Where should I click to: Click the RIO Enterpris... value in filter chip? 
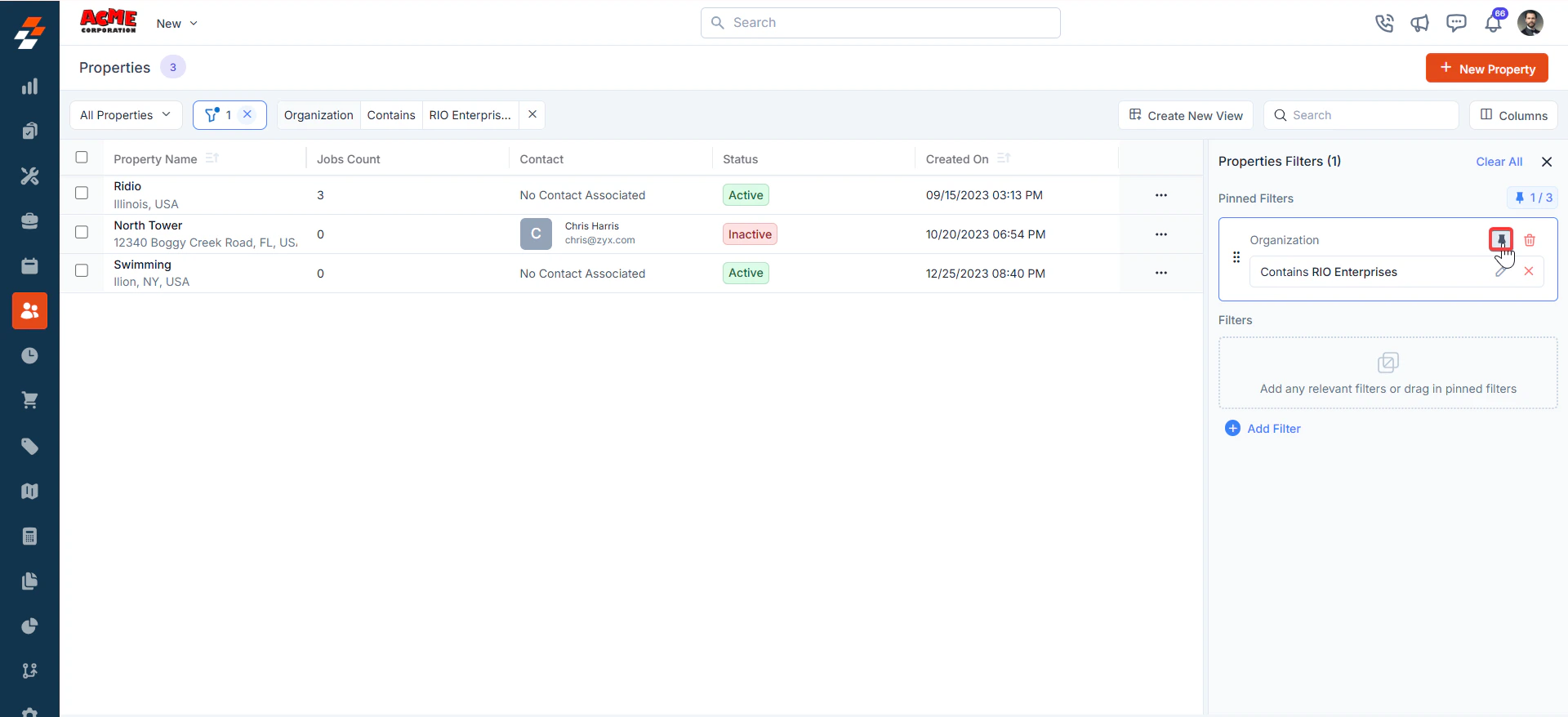tap(470, 115)
